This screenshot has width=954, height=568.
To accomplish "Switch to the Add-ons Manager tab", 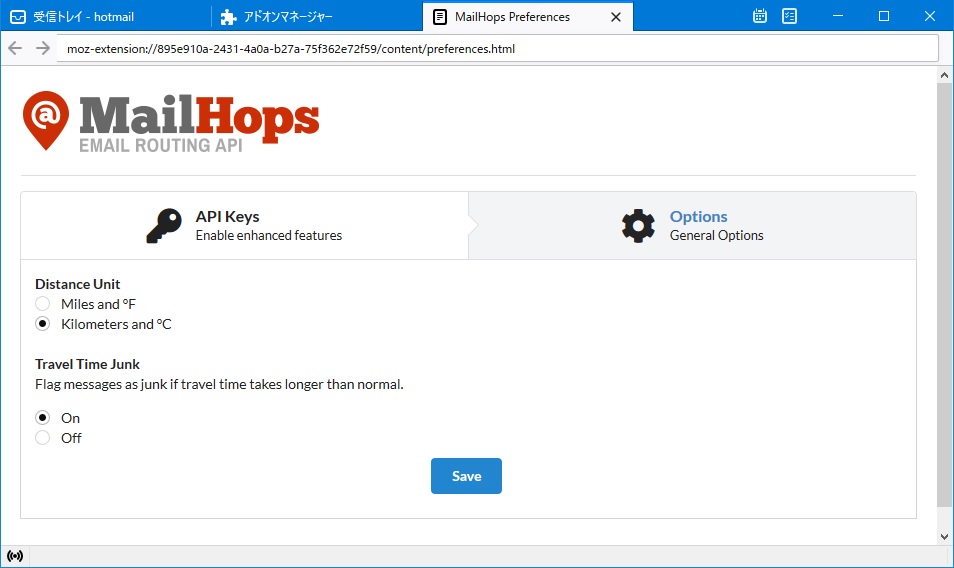I will point(317,17).
